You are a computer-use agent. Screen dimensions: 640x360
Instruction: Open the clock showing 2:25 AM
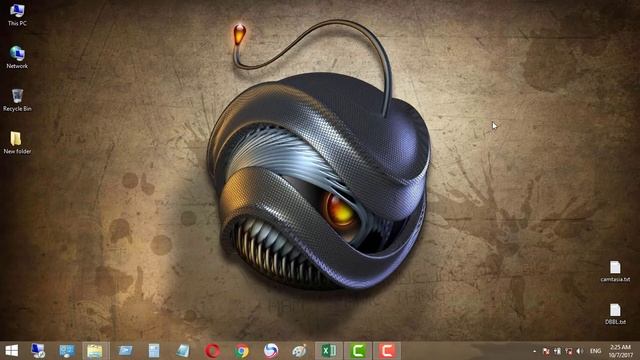click(x=620, y=351)
